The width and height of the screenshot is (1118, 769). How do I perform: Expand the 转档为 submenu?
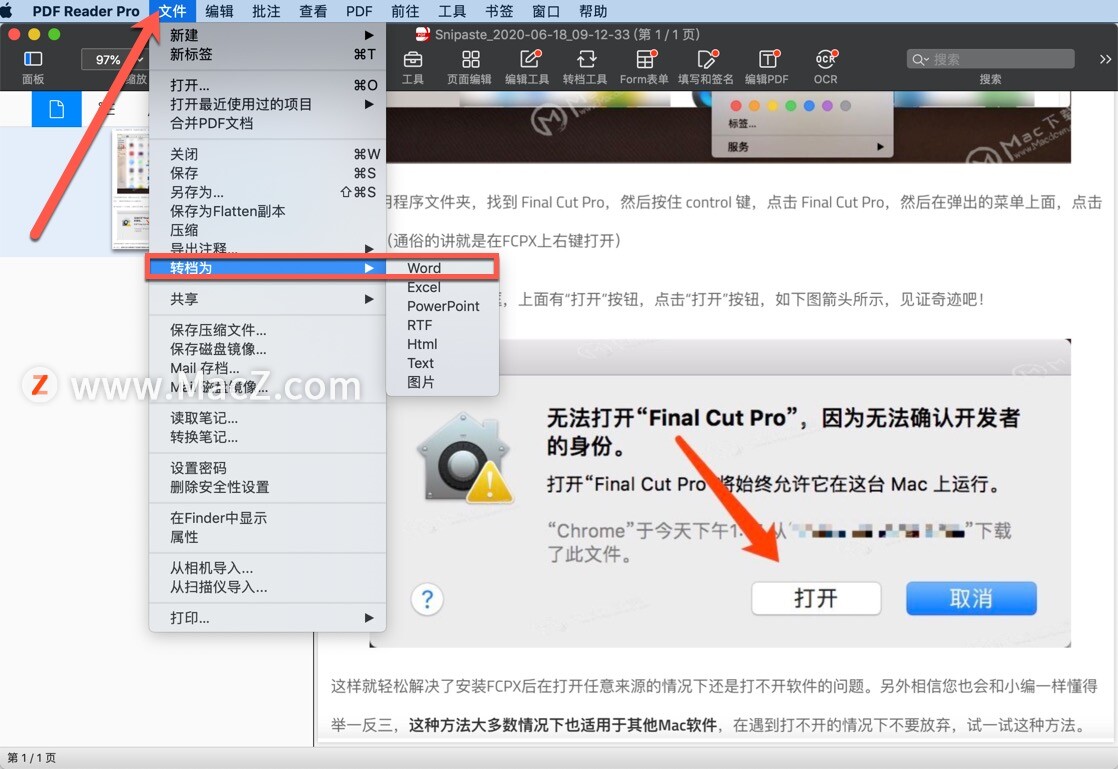click(267, 268)
